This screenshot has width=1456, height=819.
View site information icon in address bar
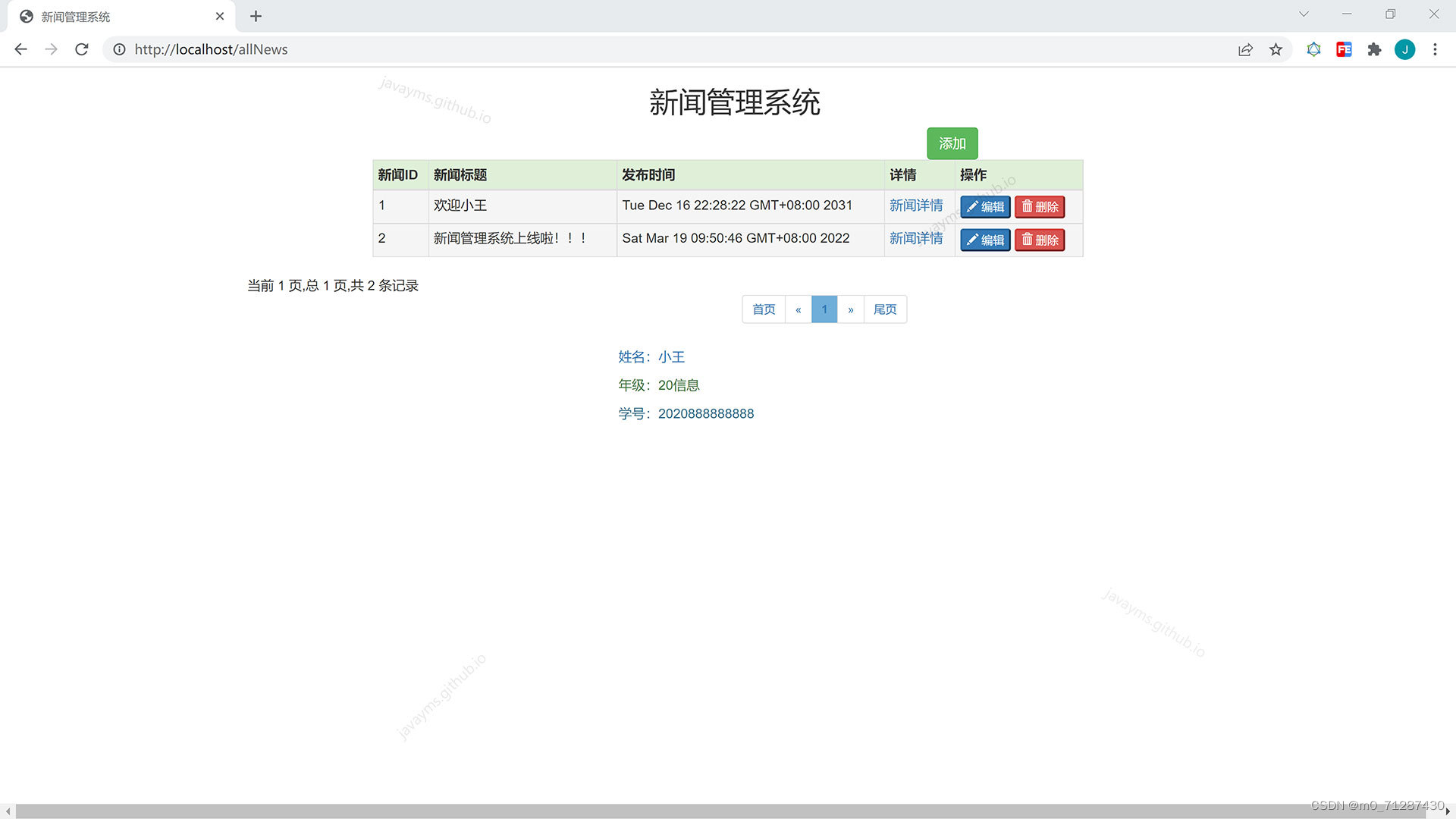coord(119,49)
